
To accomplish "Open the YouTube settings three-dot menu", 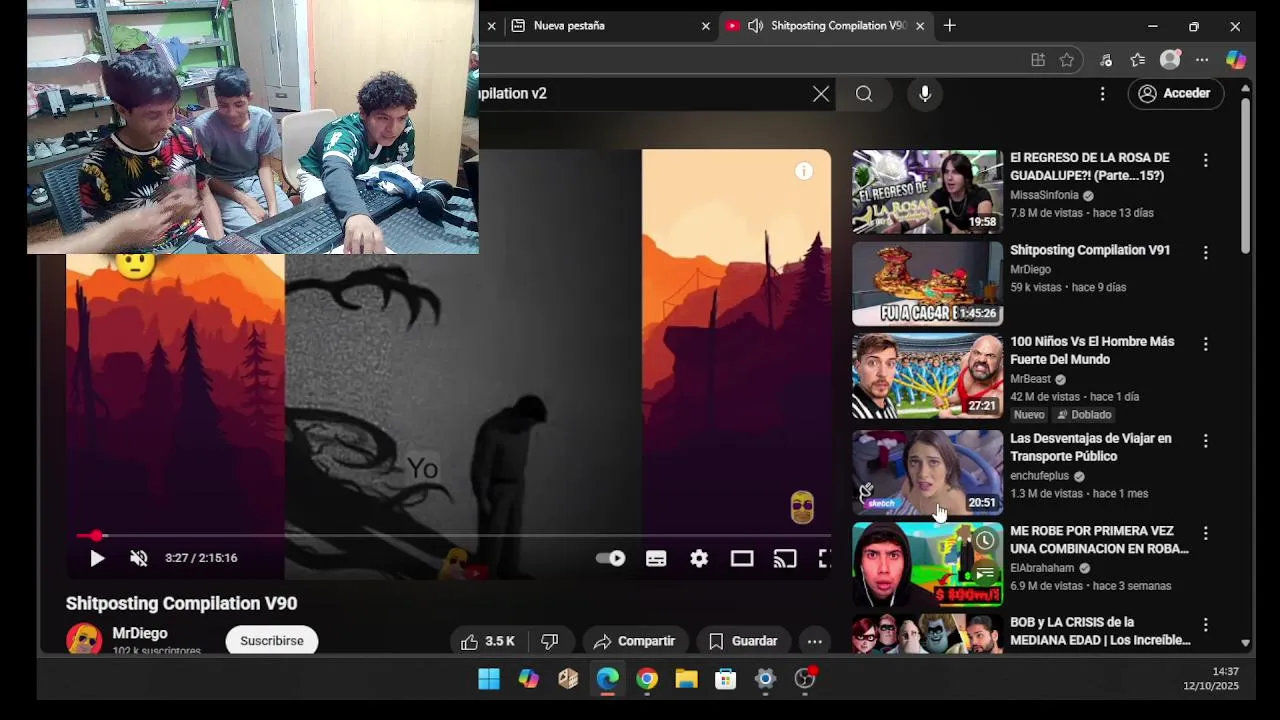I will (x=1103, y=94).
